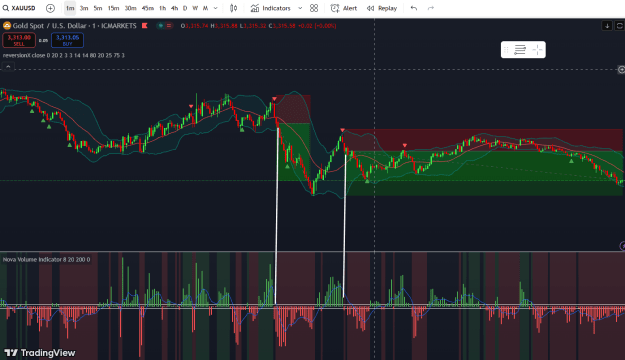Click the sync arrows icon at top right

619,26
